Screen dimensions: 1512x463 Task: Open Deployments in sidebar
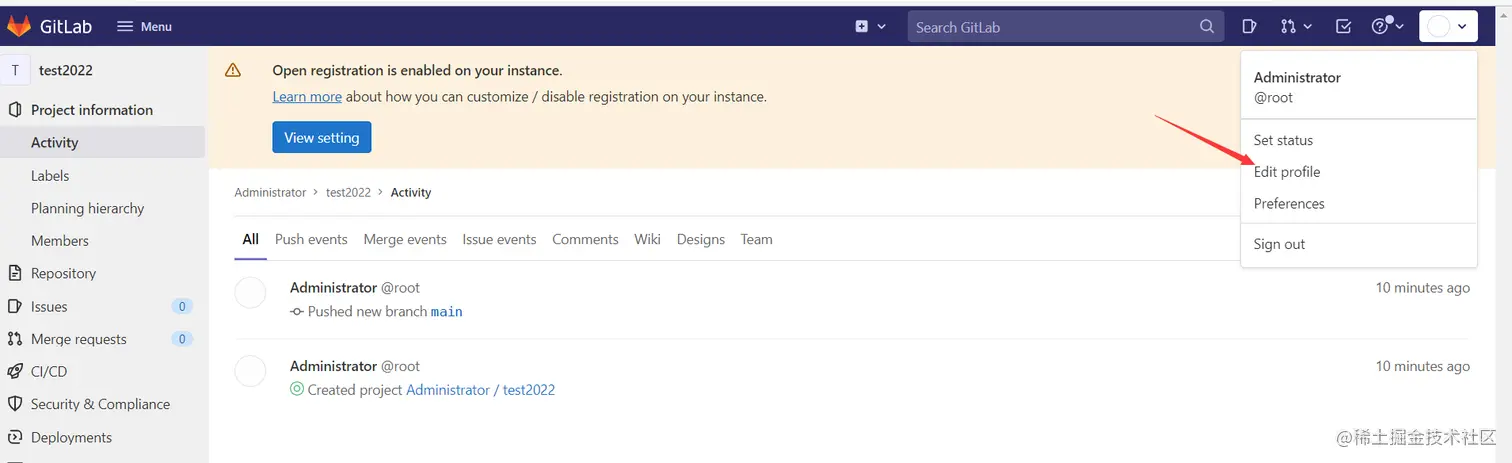point(71,437)
